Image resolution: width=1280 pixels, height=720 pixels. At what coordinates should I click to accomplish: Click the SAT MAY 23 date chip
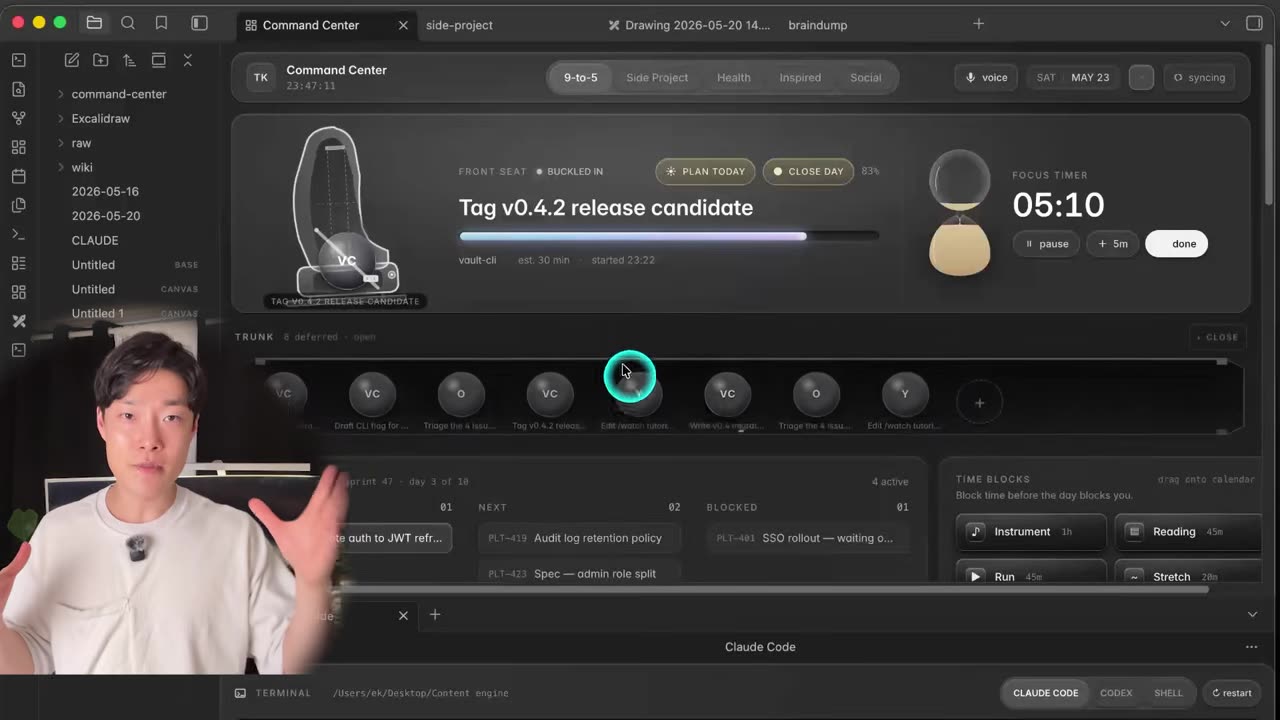1073,77
